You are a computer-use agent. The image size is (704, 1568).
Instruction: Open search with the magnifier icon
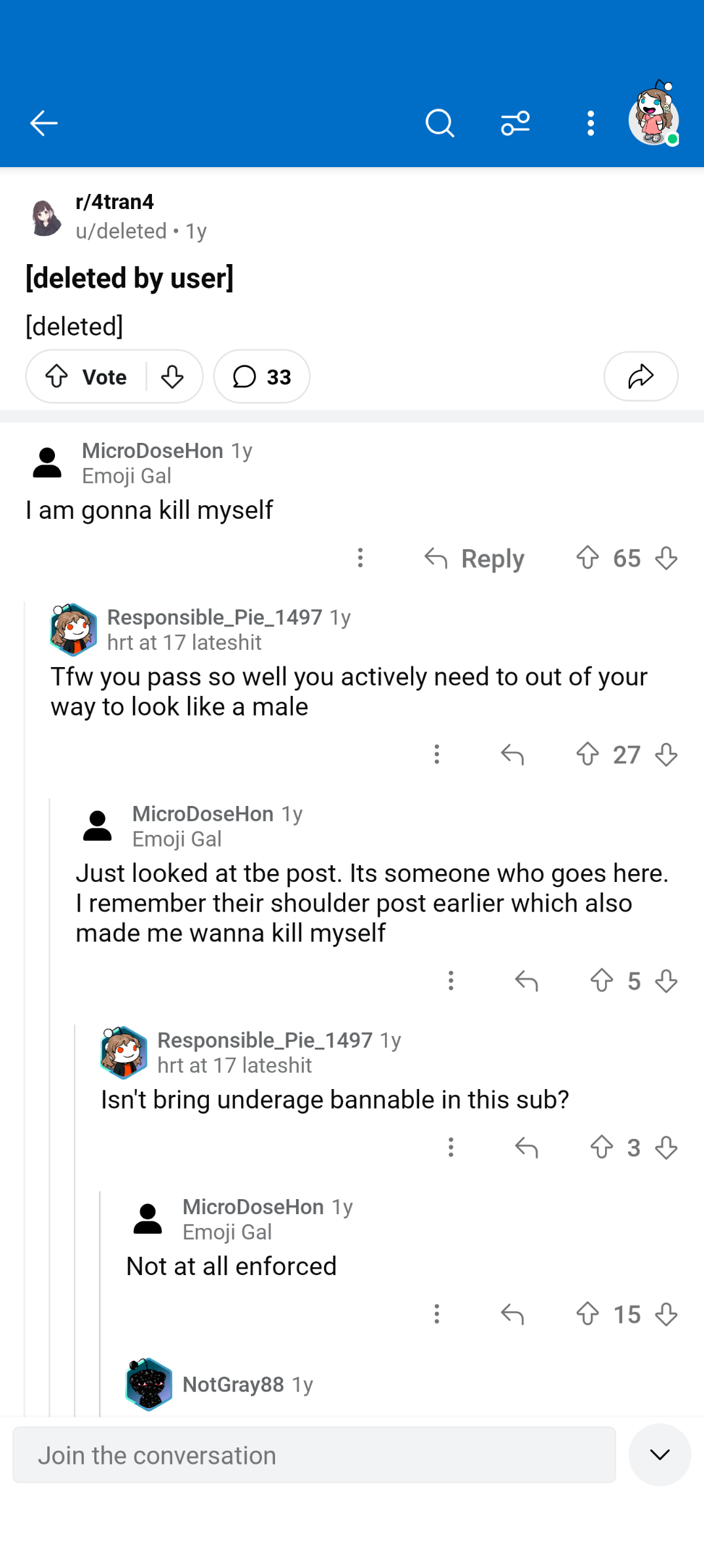(439, 123)
